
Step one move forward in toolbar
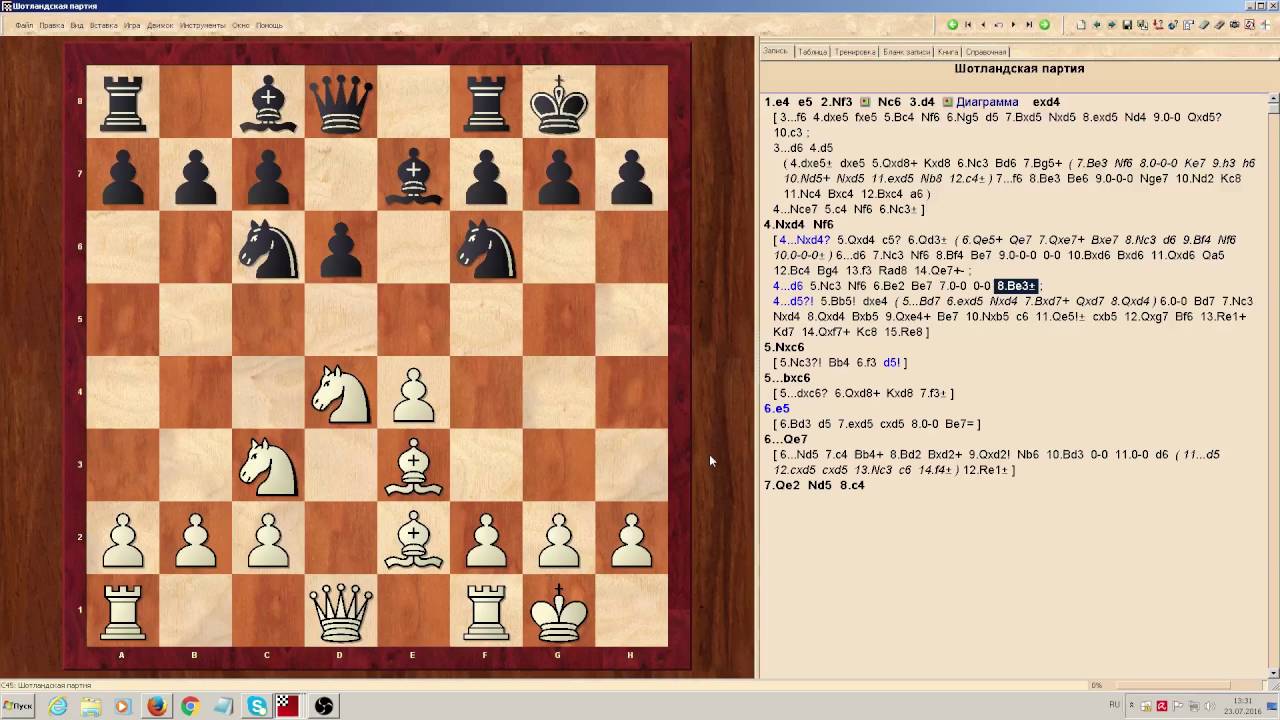coord(1013,25)
